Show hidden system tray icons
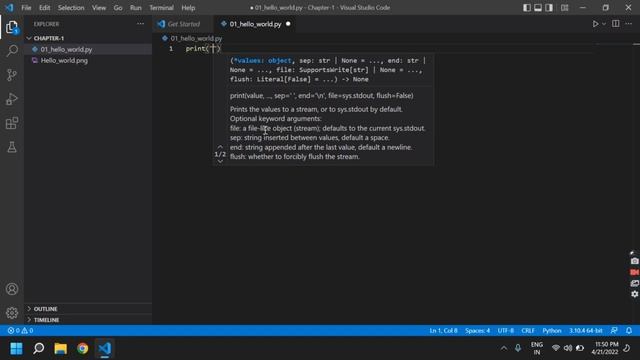 click(x=504, y=348)
